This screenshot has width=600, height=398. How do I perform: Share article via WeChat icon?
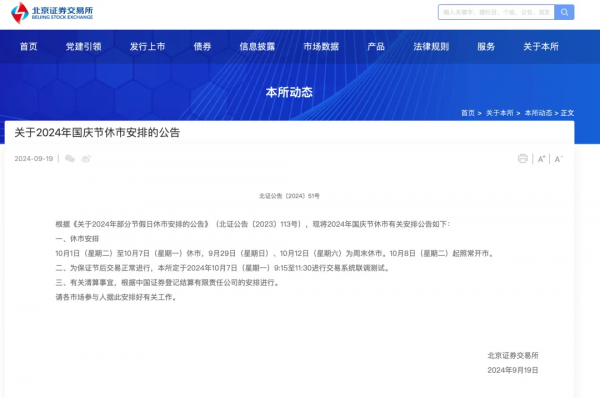point(70,158)
